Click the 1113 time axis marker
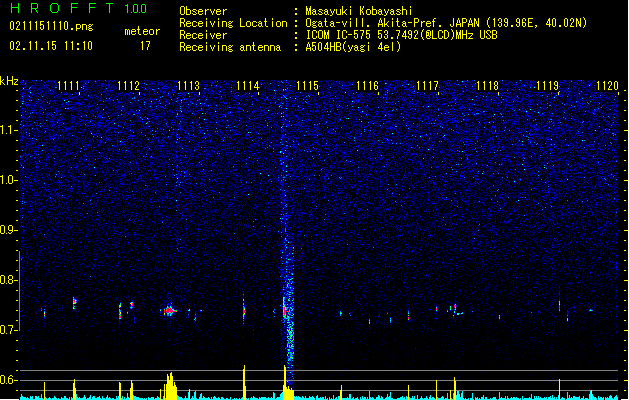Image resolution: width=629 pixels, height=400 pixels. tap(188, 85)
